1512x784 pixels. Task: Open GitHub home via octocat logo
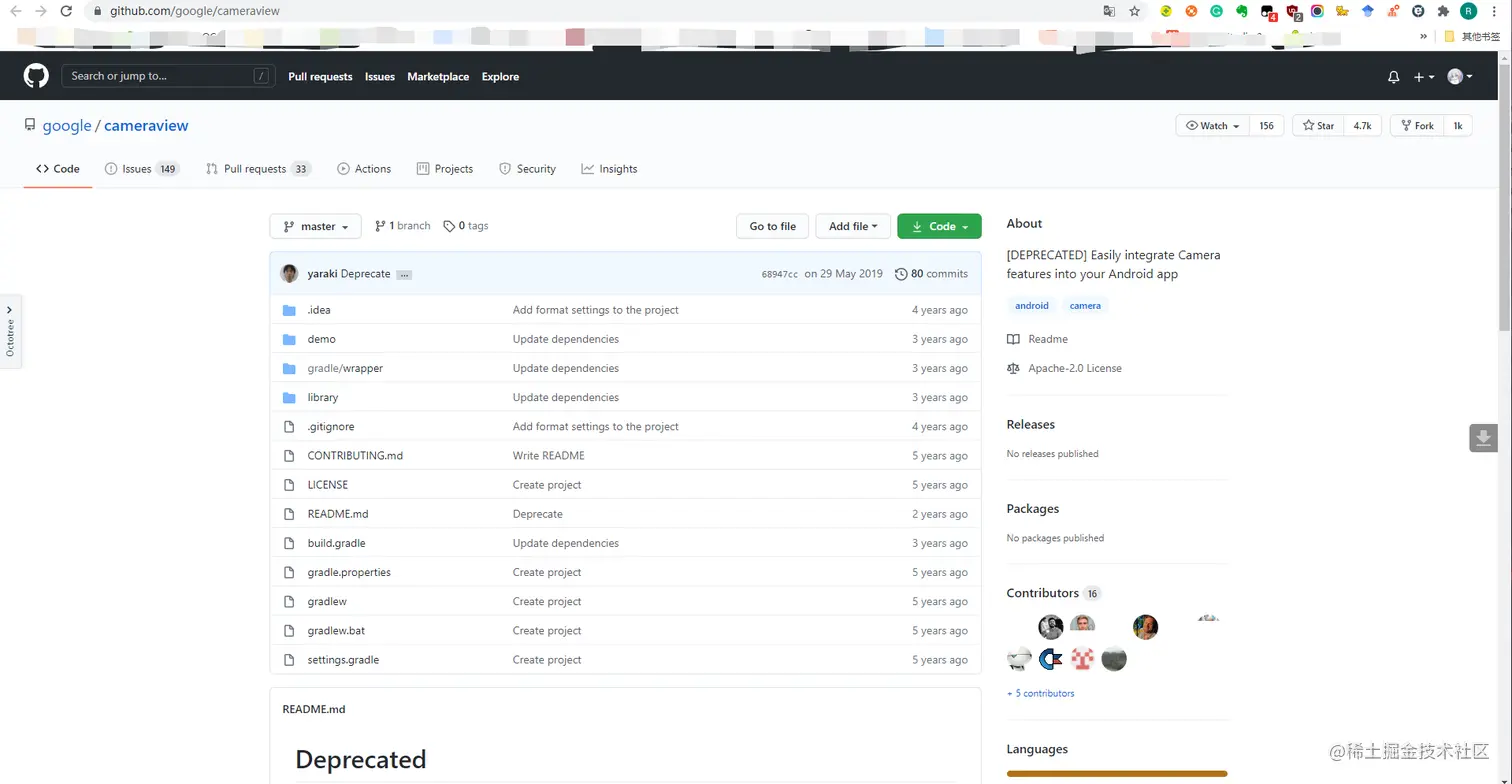[36, 76]
